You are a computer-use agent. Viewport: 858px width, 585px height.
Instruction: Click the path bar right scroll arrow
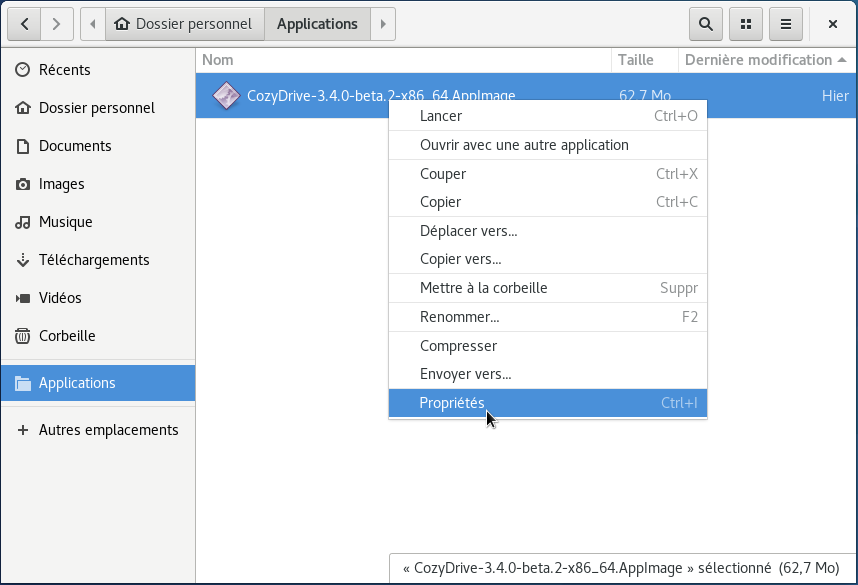pyautogui.click(x=383, y=24)
